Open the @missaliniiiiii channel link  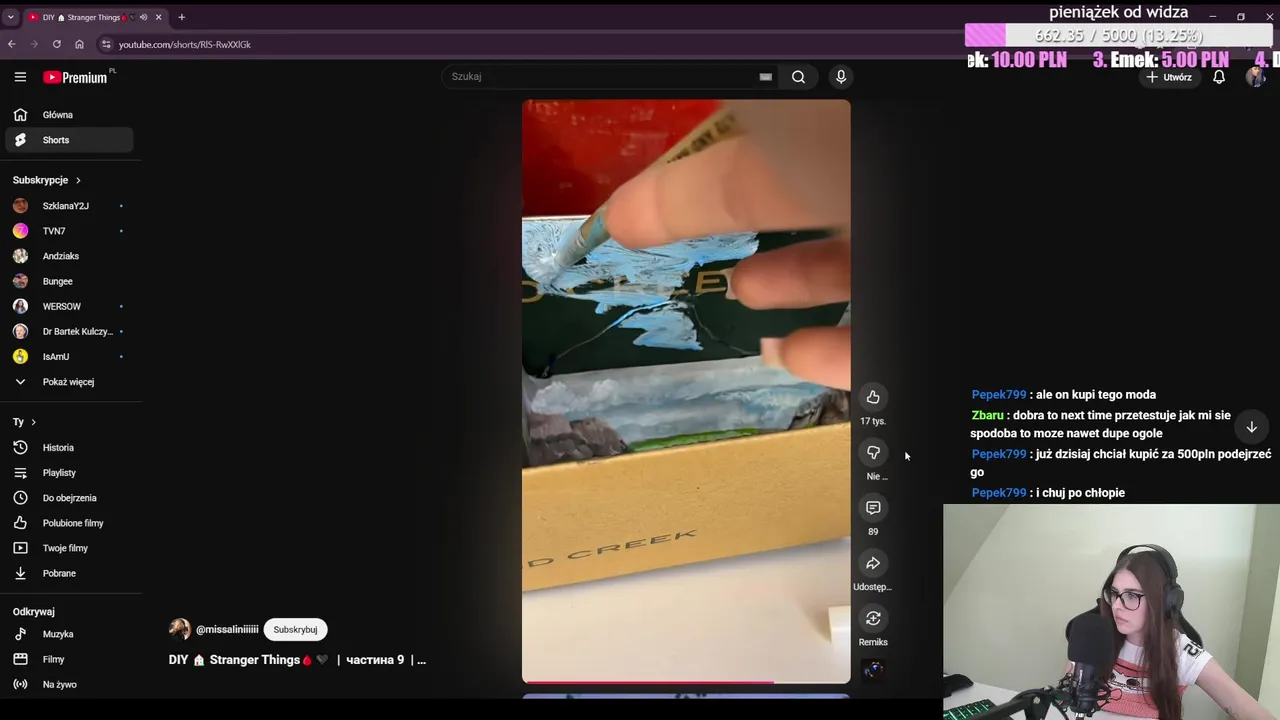tap(227, 629)
